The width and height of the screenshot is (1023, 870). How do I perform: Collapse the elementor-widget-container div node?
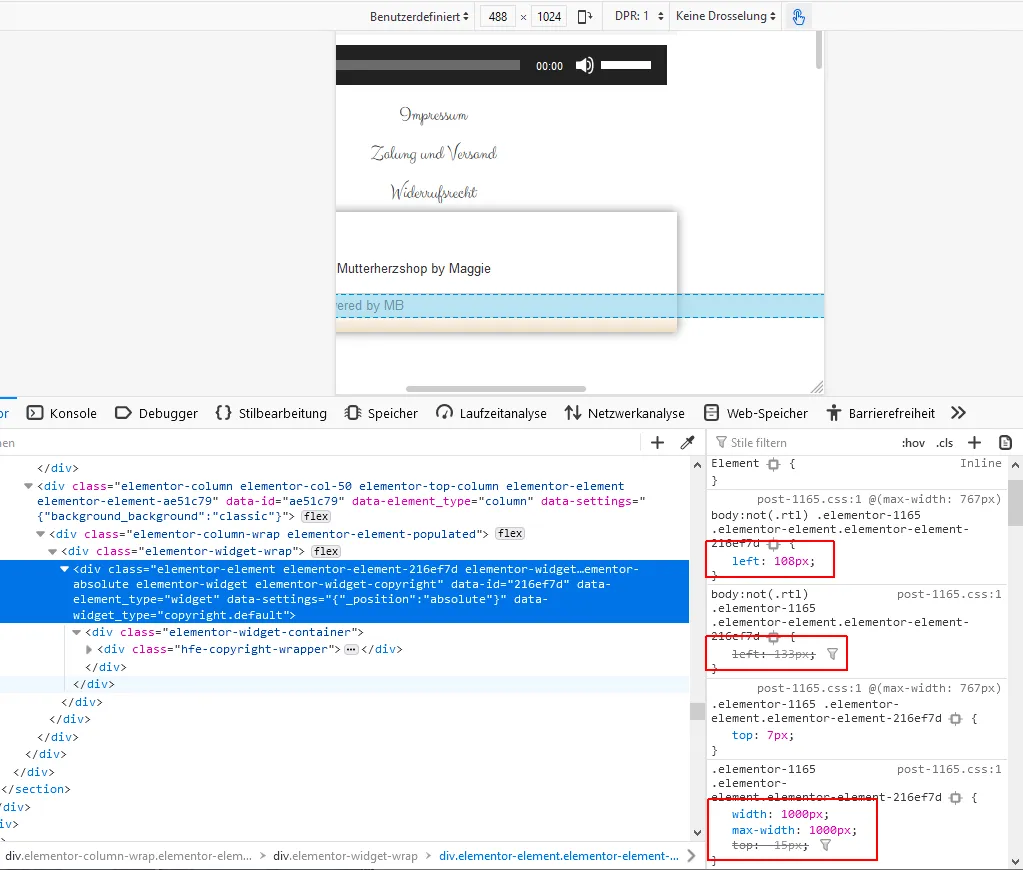pyautogui.click(x=77, y=632)
